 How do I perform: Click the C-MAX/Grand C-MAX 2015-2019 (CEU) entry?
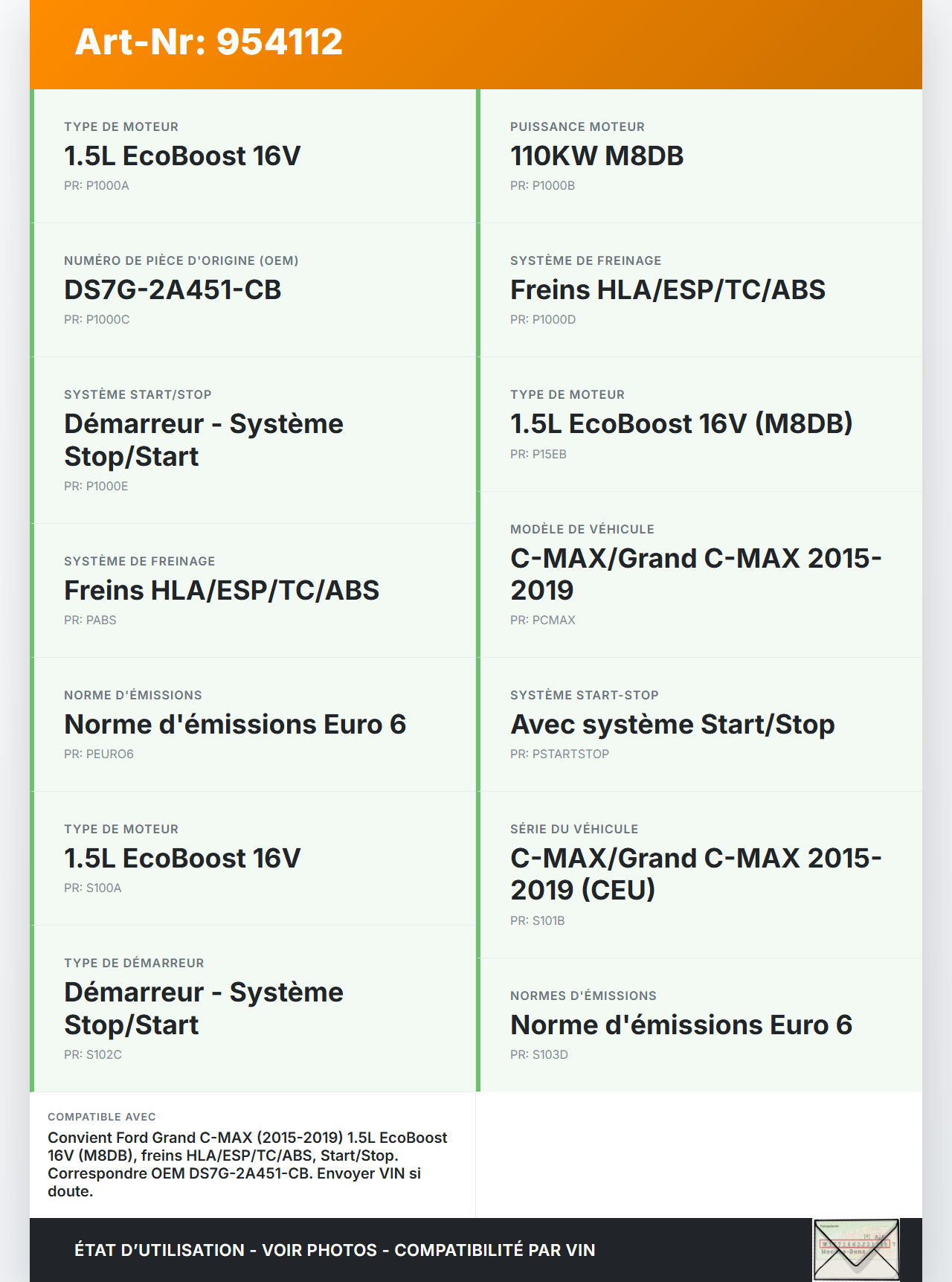(x=695, y=874)
